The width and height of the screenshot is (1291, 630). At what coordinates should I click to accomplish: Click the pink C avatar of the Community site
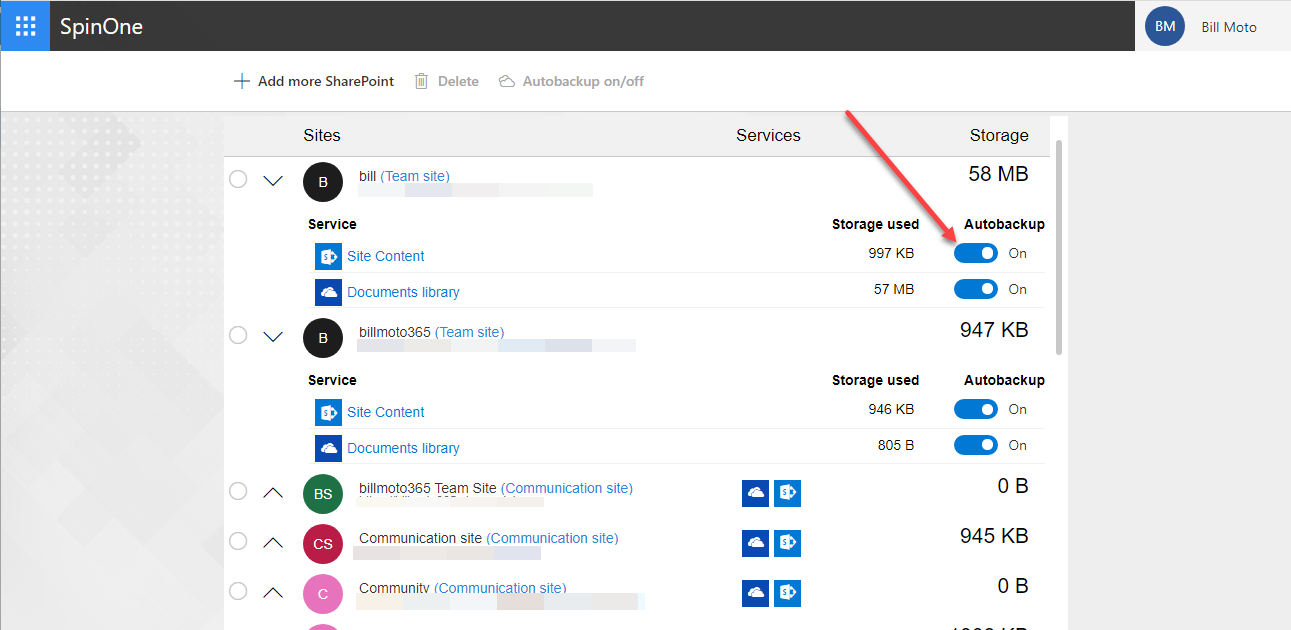[323, 594]
